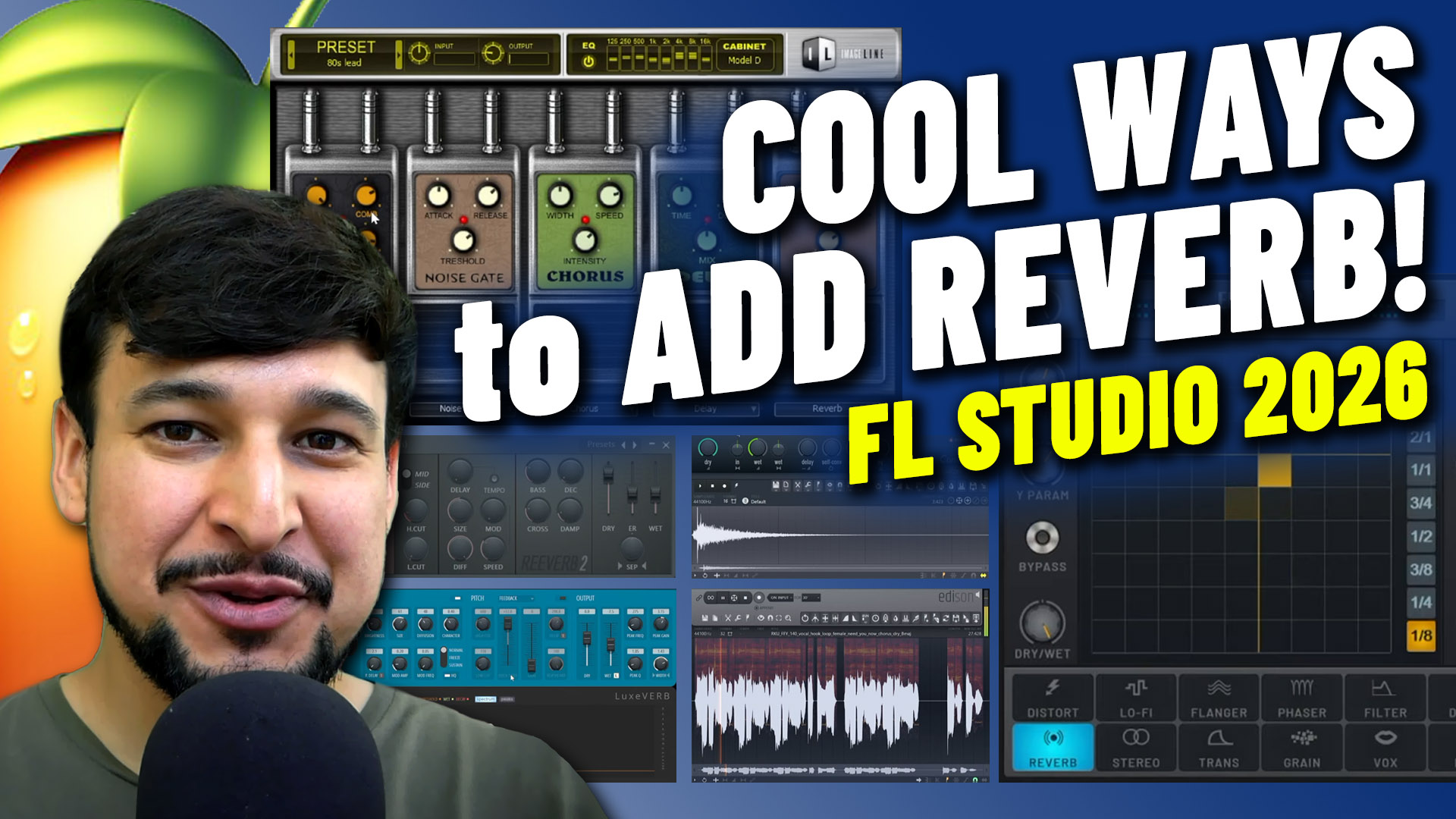This screenshot has width=1456, height=819.
Task: Open the FEEDBACK dropdown in LuxeVerb
Action: [516, 598]
